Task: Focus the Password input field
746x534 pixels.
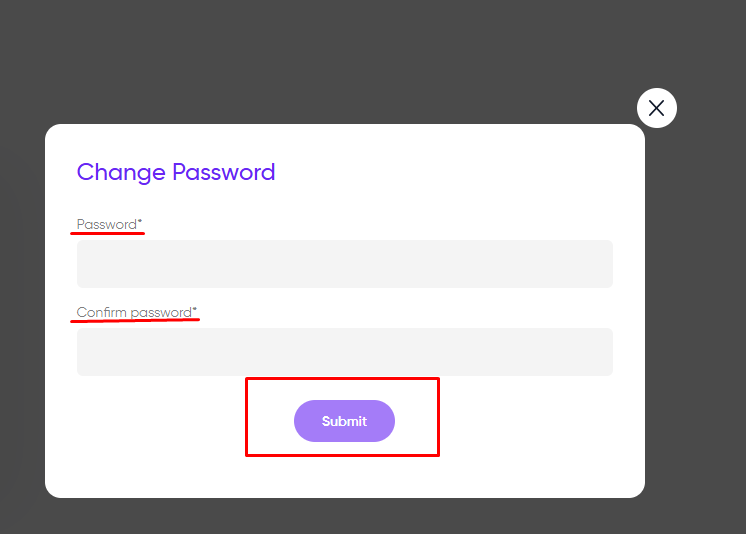Action: pyautogui.click(x=345, y=264)
